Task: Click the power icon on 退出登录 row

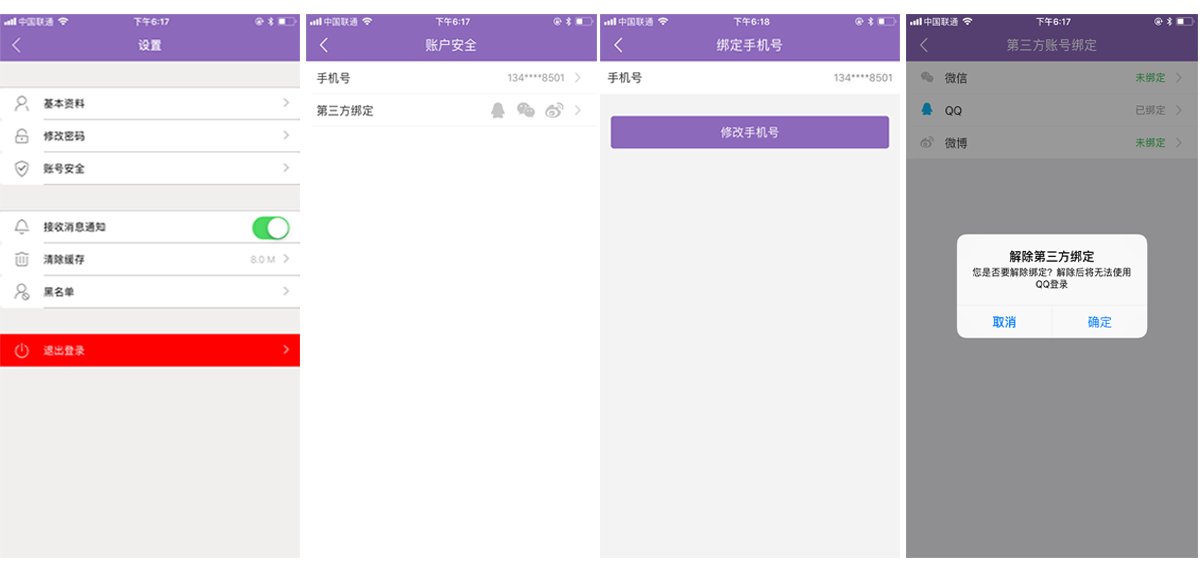Action: pos(22,350)
